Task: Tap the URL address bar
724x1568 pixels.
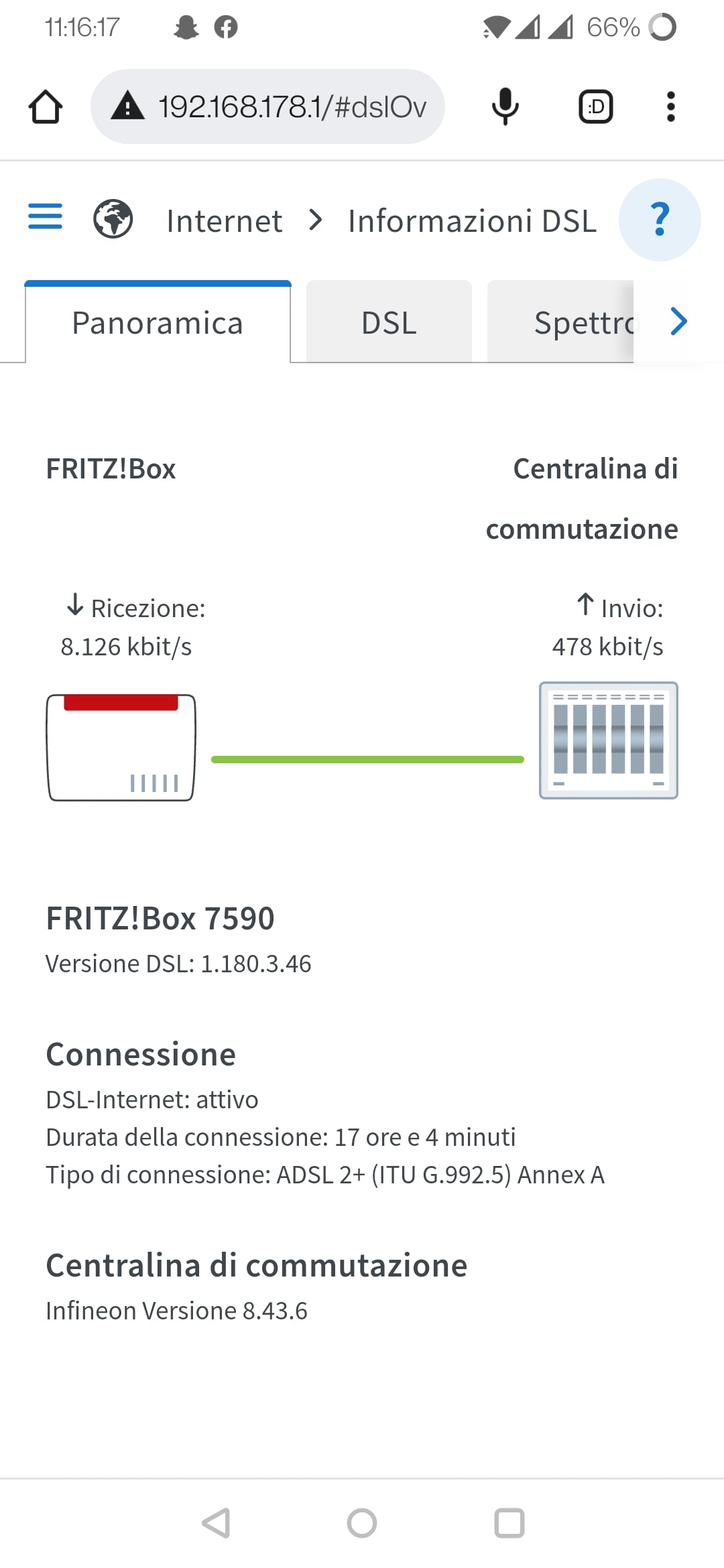Action: (x=292, y=107)
